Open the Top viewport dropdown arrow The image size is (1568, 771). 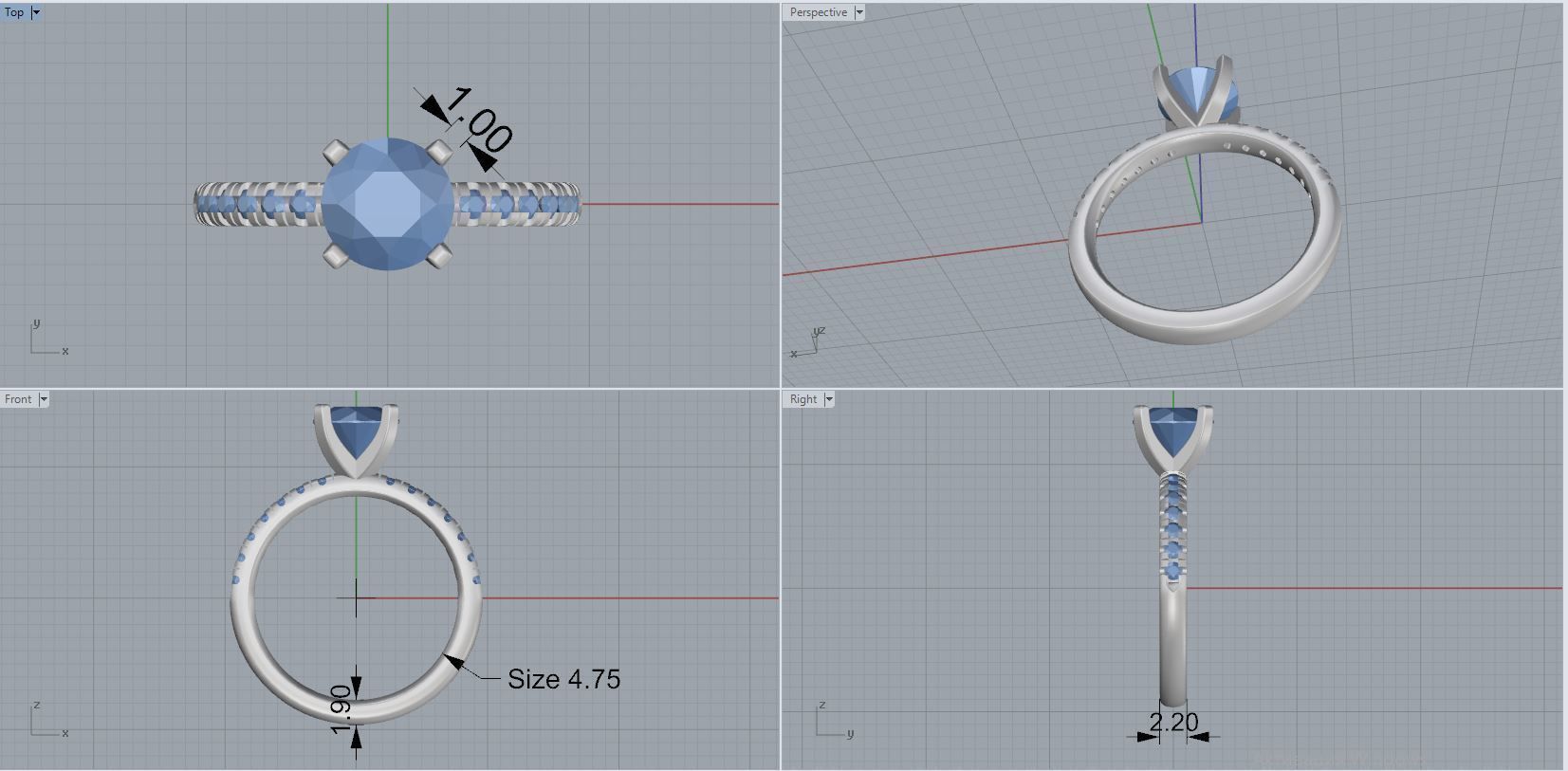(36, 12)
